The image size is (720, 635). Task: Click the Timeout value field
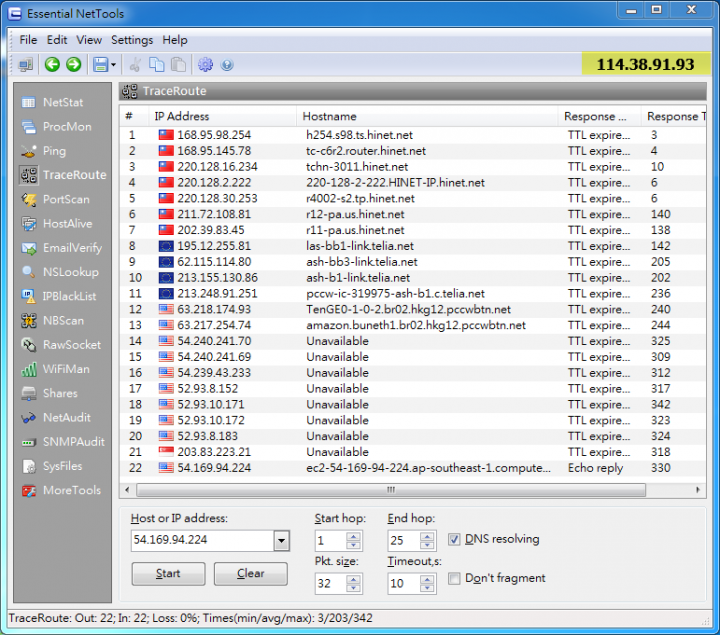click(x=404, y=584)
